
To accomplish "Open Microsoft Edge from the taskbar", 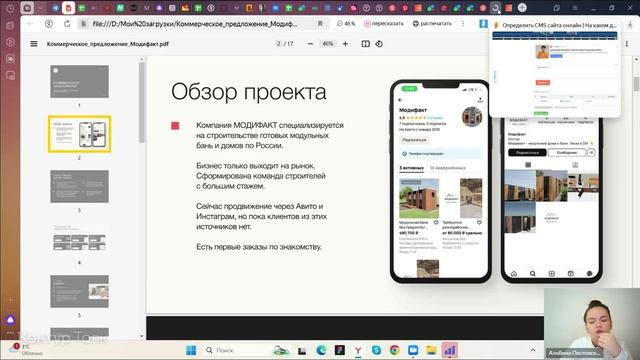I will point(321,350).
